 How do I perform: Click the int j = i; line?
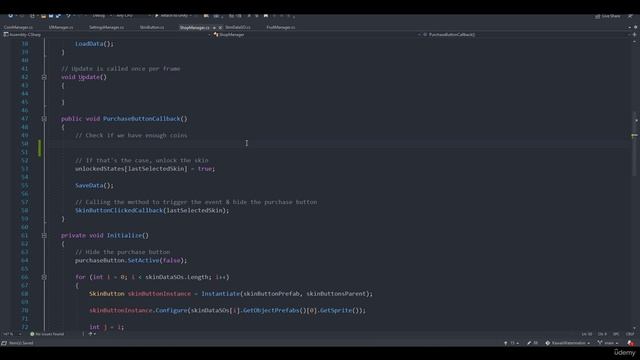tap(107, 327)
